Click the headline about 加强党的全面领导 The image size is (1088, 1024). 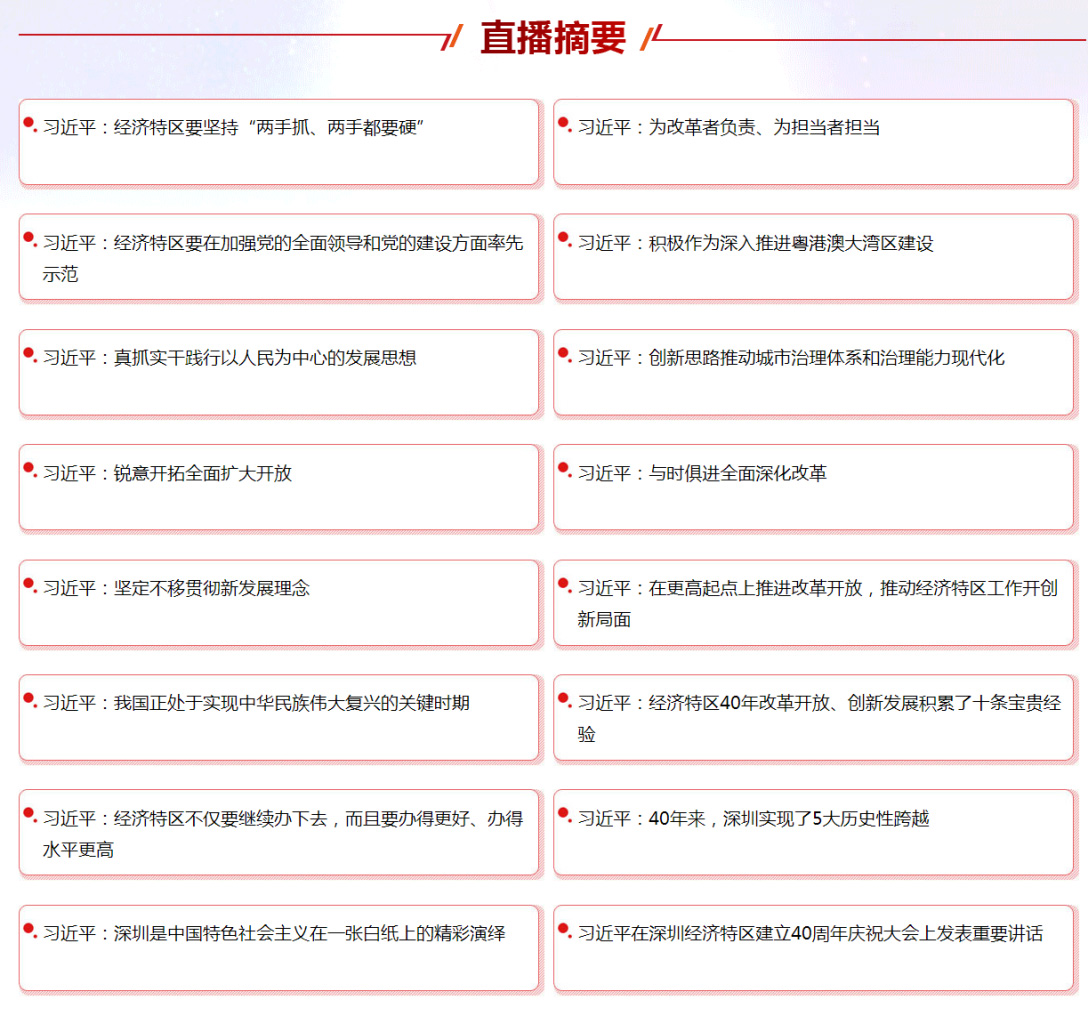pyautogui.click(x=282, y=244)
